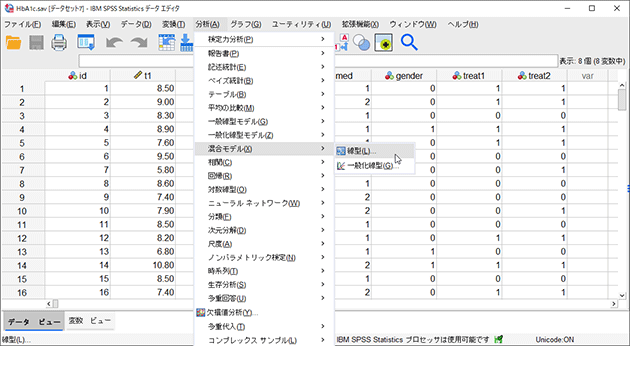
Task: Click the horizontal scrollbar right arrow
Action: pyautogui.click(x=614, y=304)
